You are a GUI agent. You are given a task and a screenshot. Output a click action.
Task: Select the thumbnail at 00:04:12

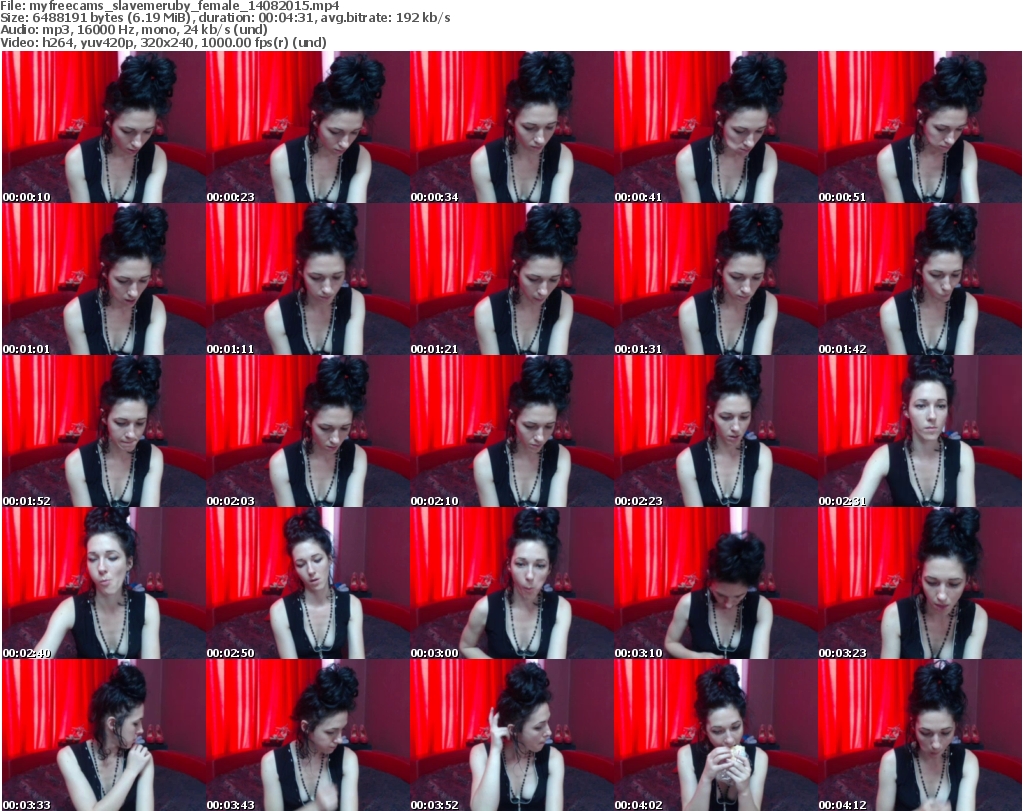(920, 735)
